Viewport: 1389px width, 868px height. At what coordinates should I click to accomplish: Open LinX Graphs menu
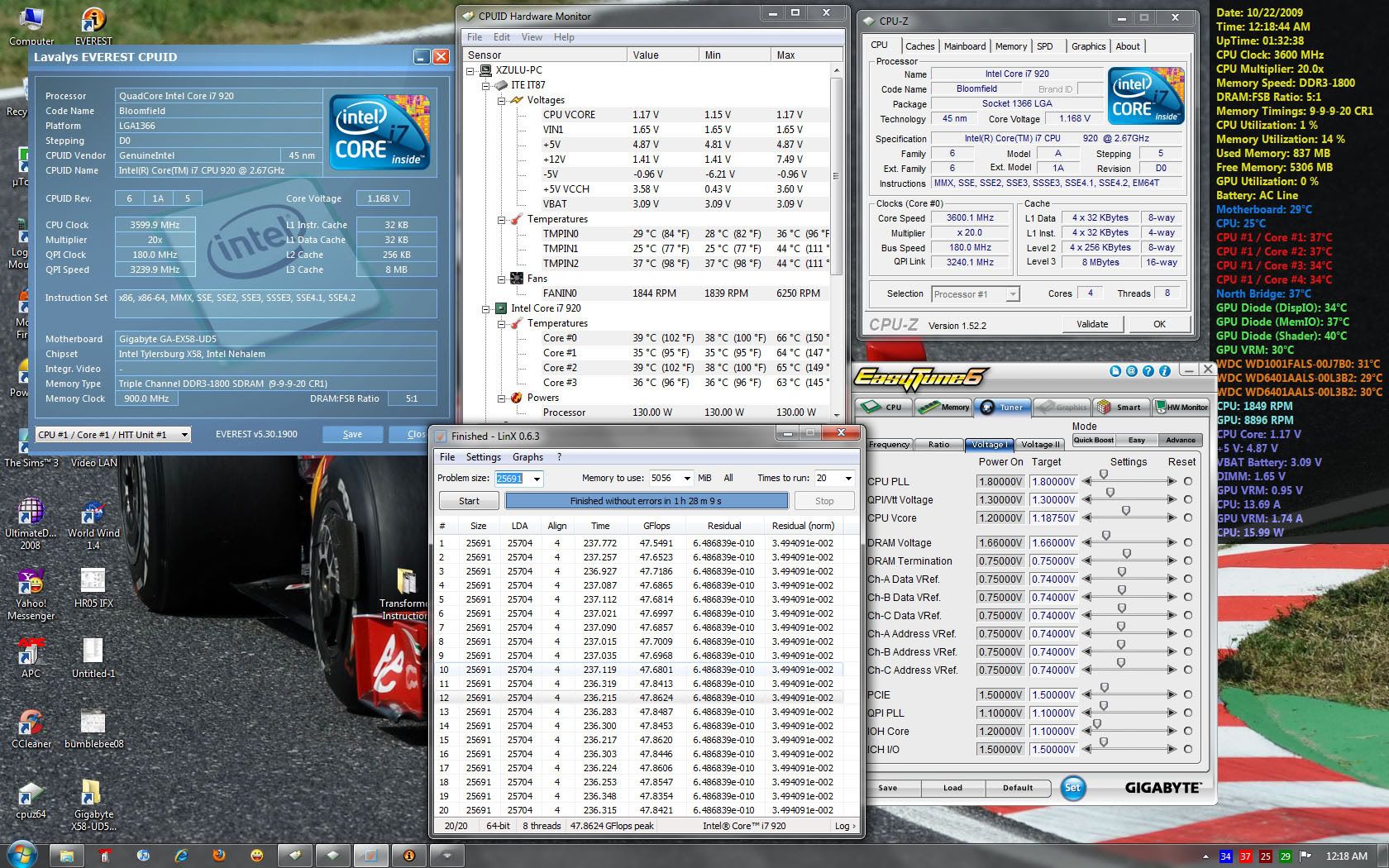coord(527,456)
